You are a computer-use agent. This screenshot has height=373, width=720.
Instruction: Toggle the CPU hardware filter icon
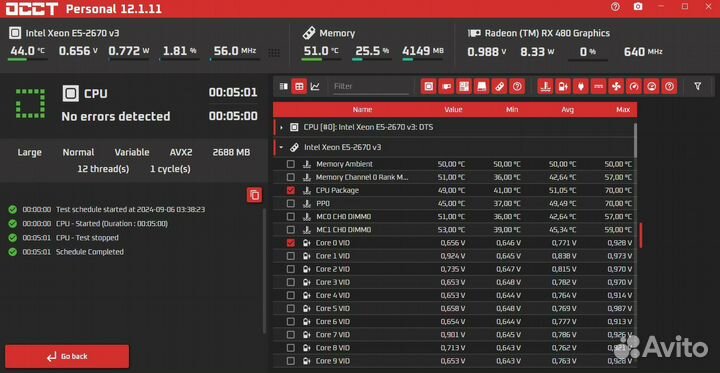coord(428,86)
